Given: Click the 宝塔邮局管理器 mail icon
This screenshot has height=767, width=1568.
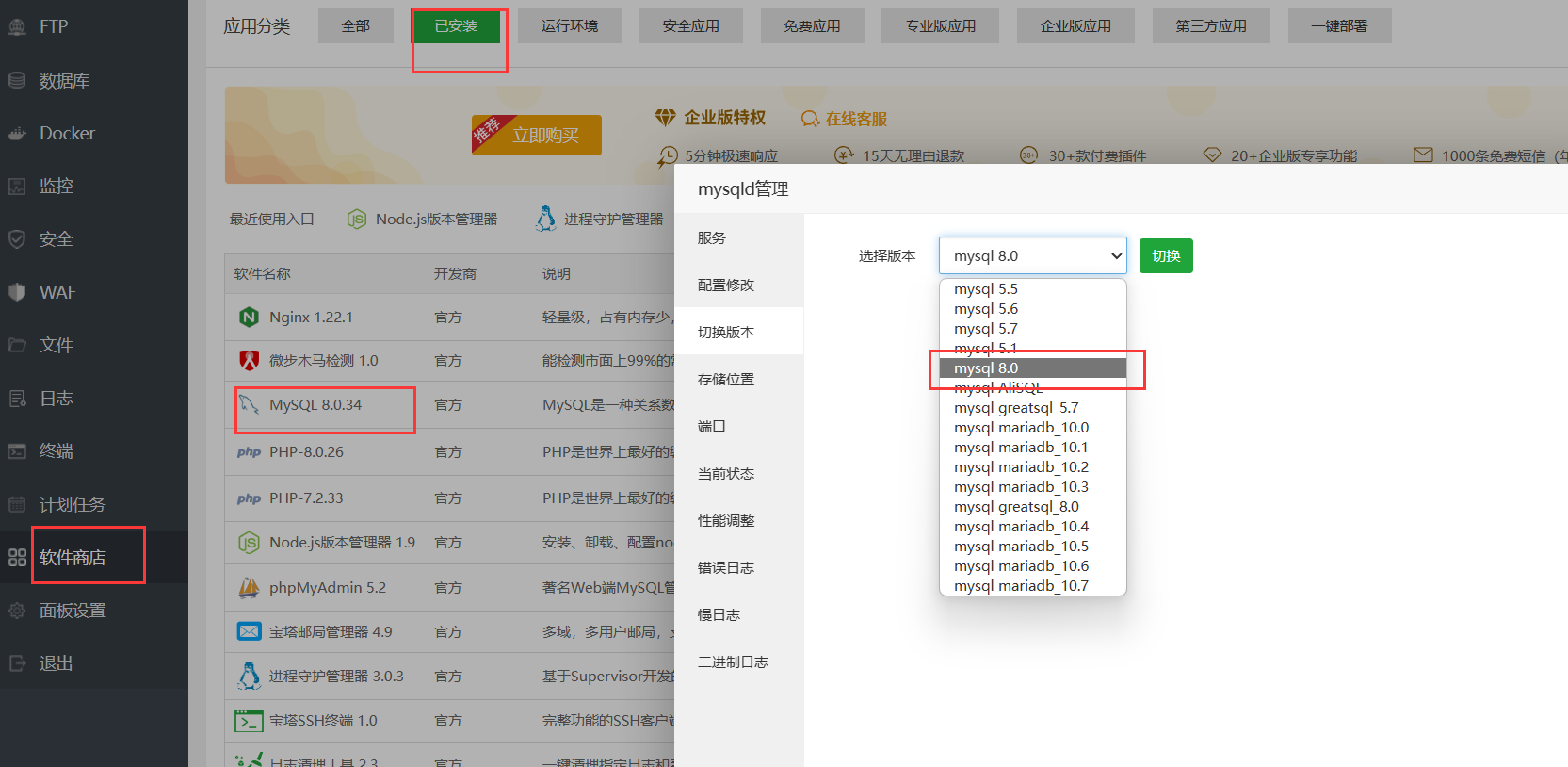Looking at the screenshot, I should click(249, 631).
